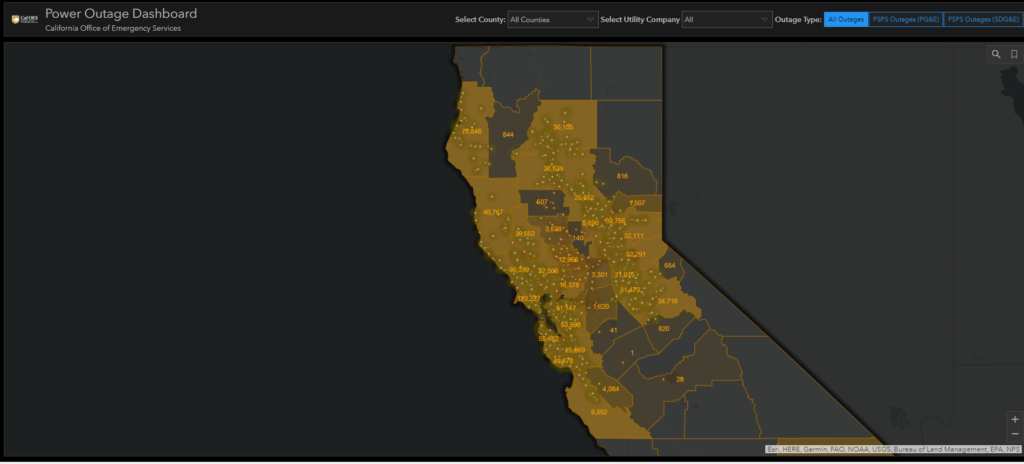Click the county labeled 816
Image resolution: width=1024 pixels, height=464 pixels.
coord(621,175)
